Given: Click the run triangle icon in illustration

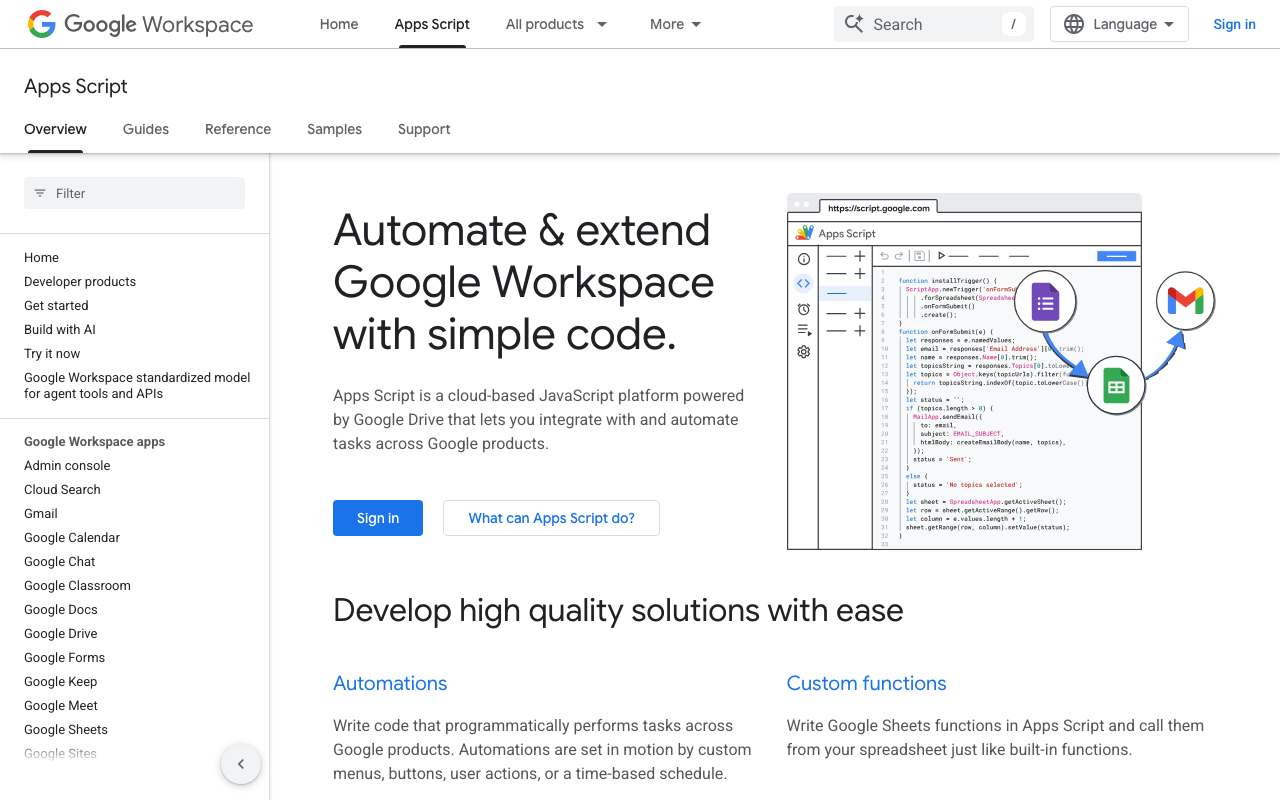Looking at the screenshot, I should click(x=941, y=256).
